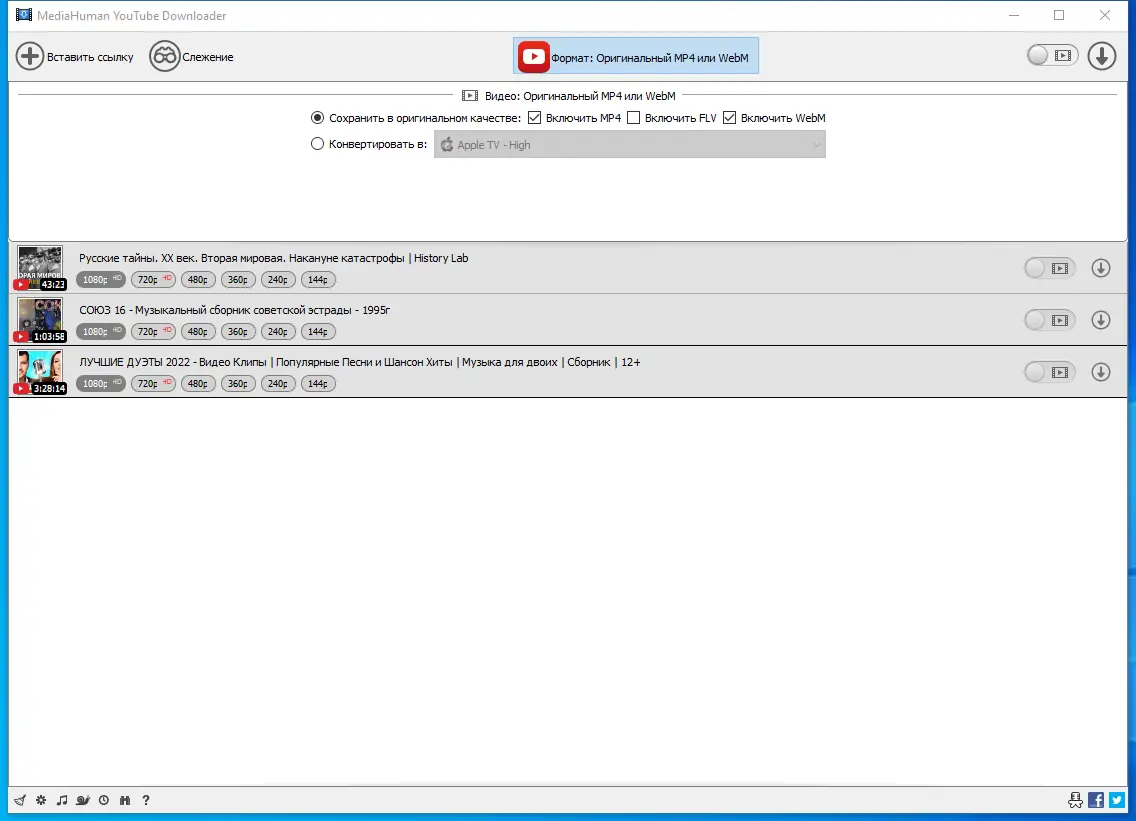Start all downloads with top arrow button
Viewport: 1136px width, 821px height.
pos(1101,56)
